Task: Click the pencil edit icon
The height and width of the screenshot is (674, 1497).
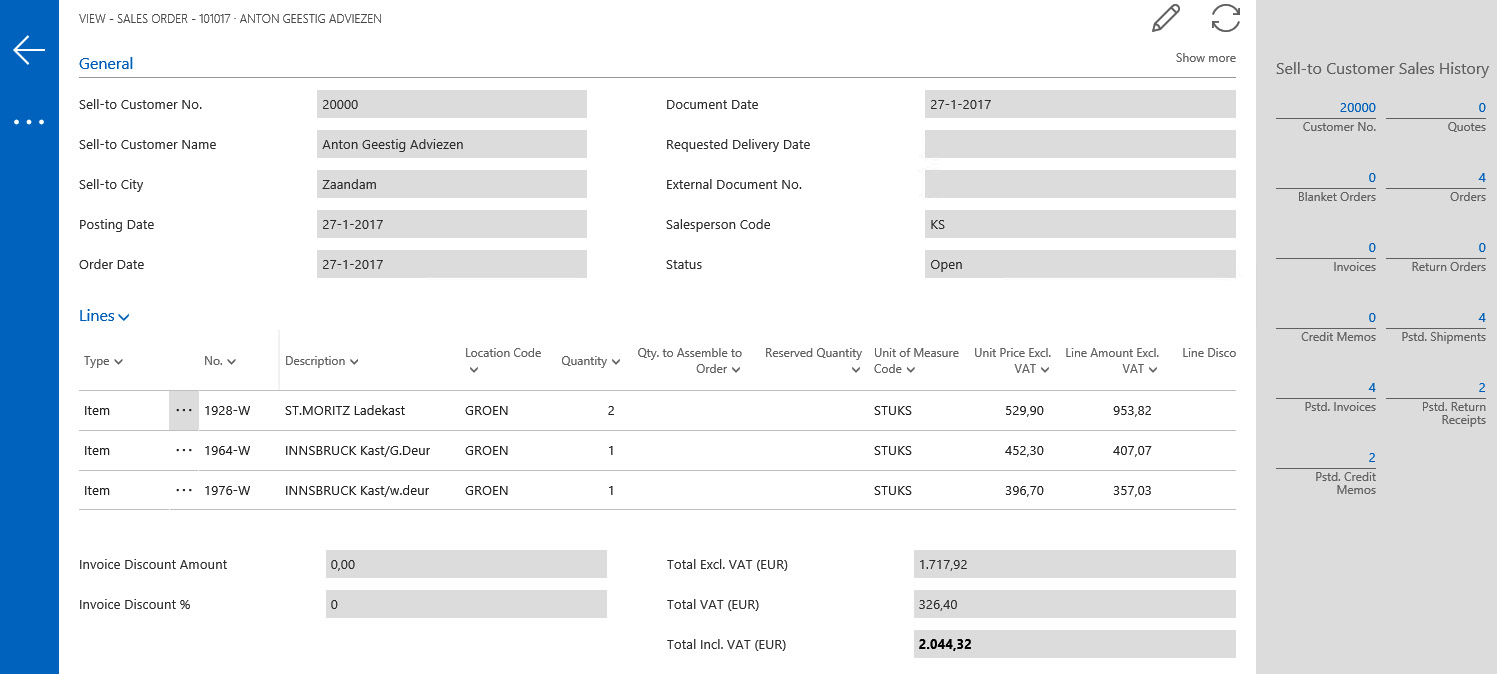Action: (1166, 19)
